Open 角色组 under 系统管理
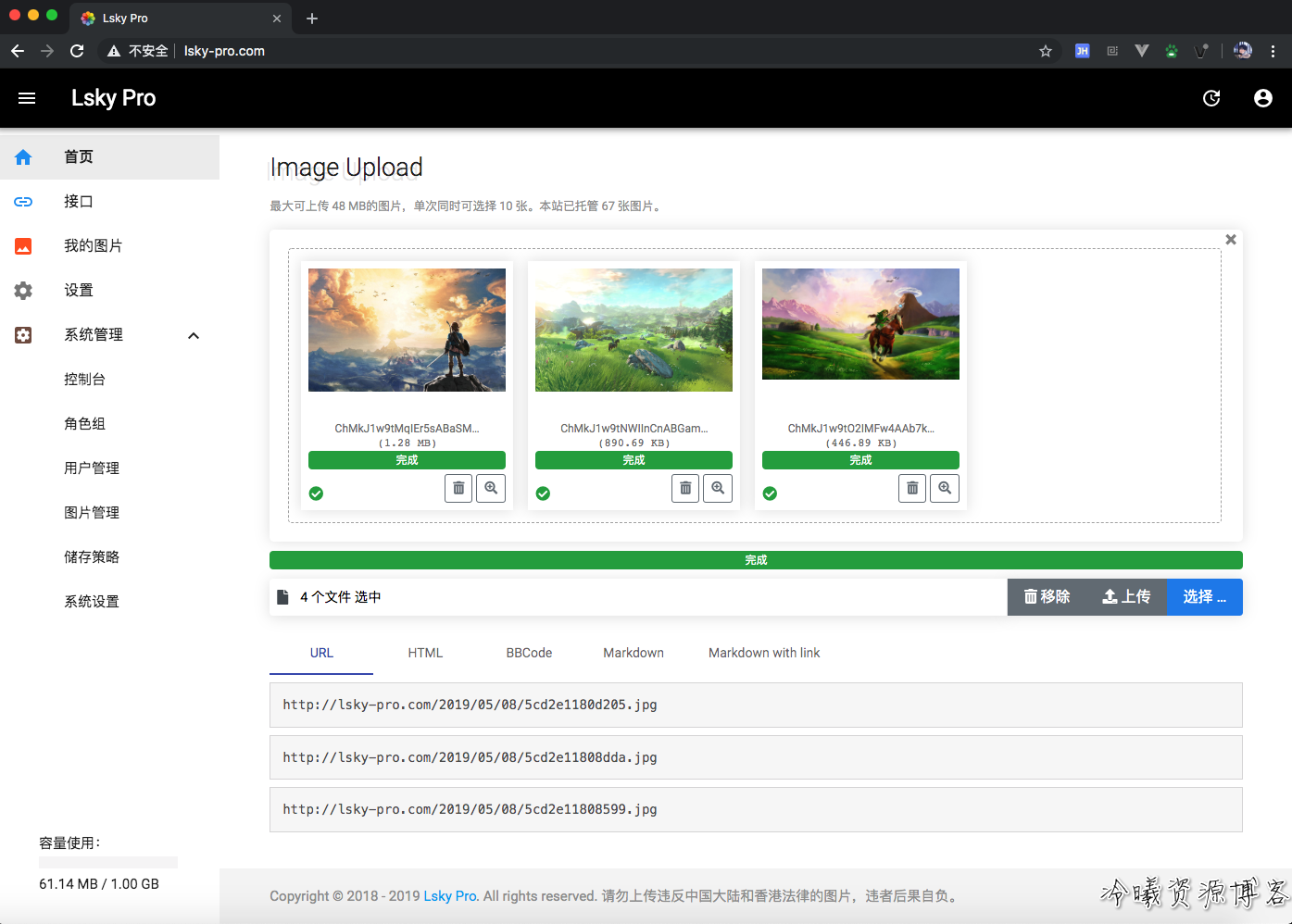This screenshot has width=1292, height=924. 109,424
